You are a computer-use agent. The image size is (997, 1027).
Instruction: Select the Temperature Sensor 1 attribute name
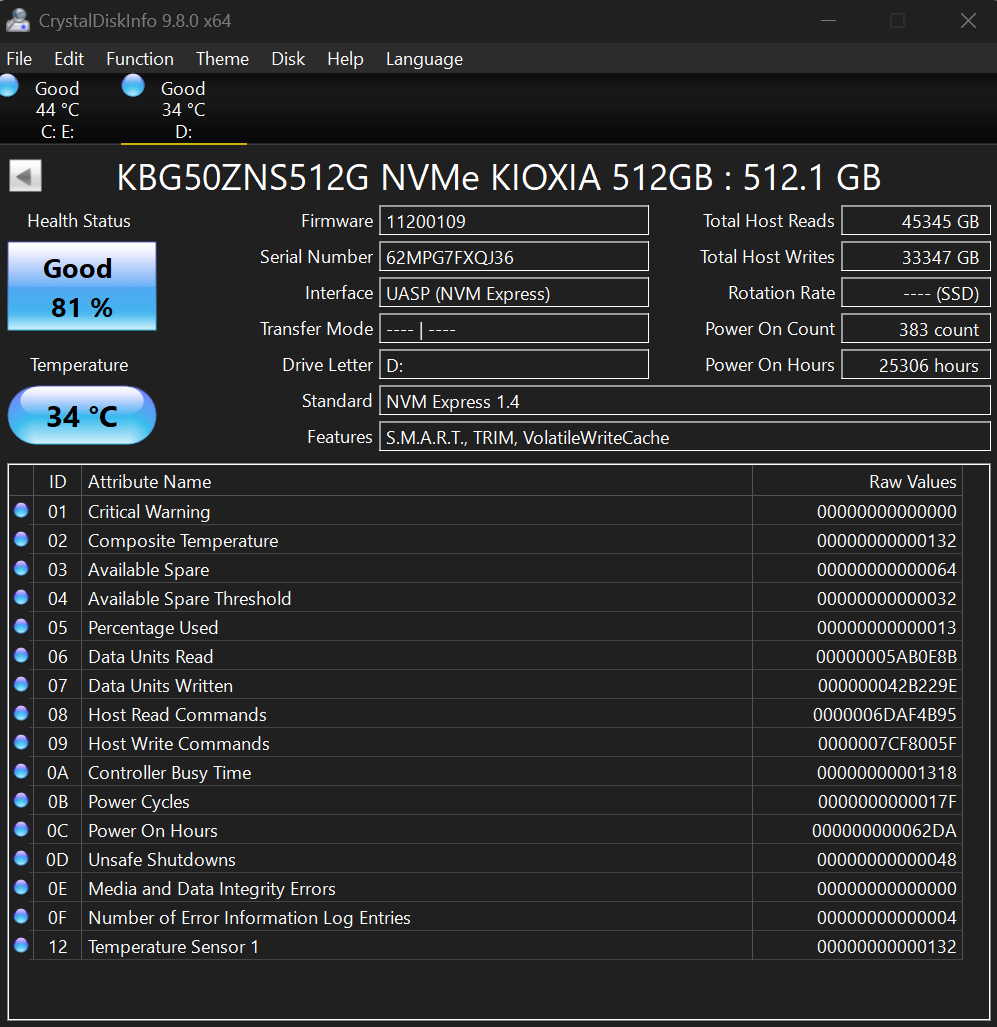[174, 946]
